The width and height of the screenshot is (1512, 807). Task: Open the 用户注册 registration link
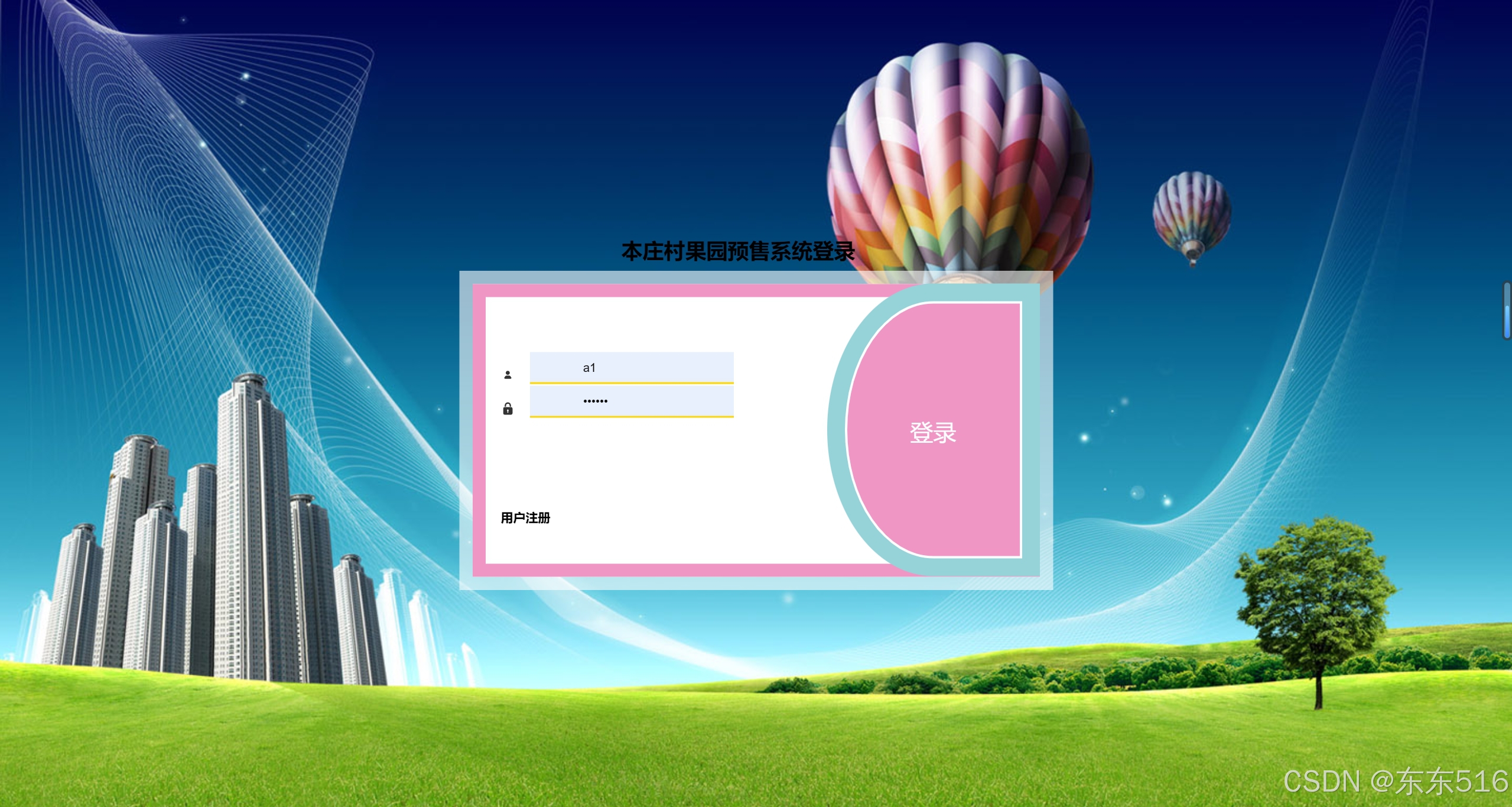click(x=525, y=518)
